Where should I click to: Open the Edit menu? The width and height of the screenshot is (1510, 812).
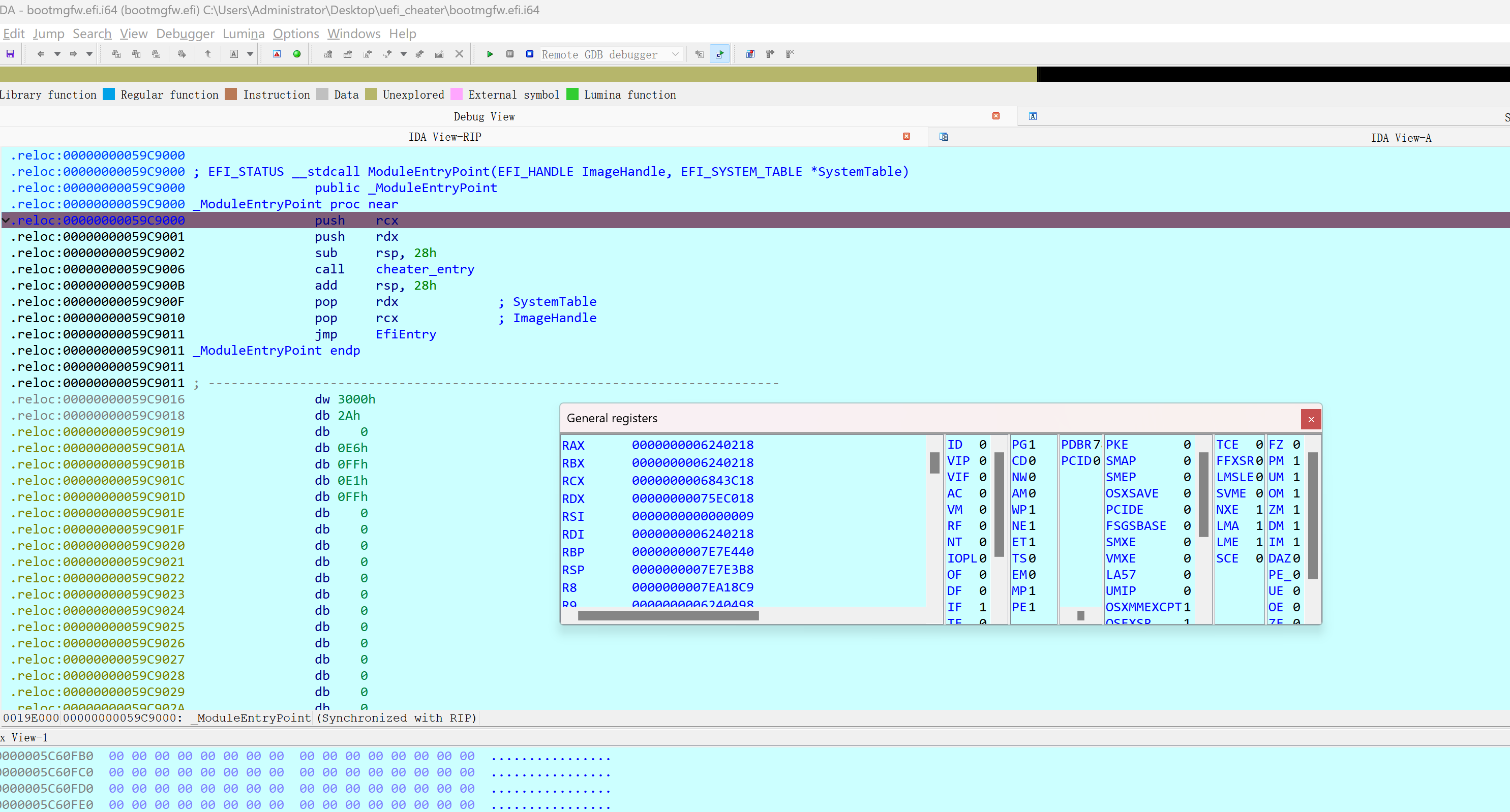[x=14, y=34]
